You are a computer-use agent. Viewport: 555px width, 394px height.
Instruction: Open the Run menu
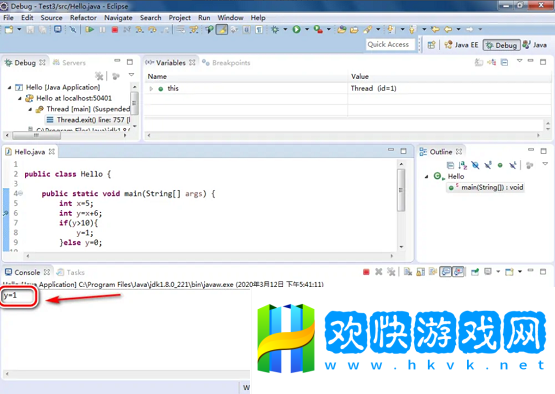click(x=204, y=18)
